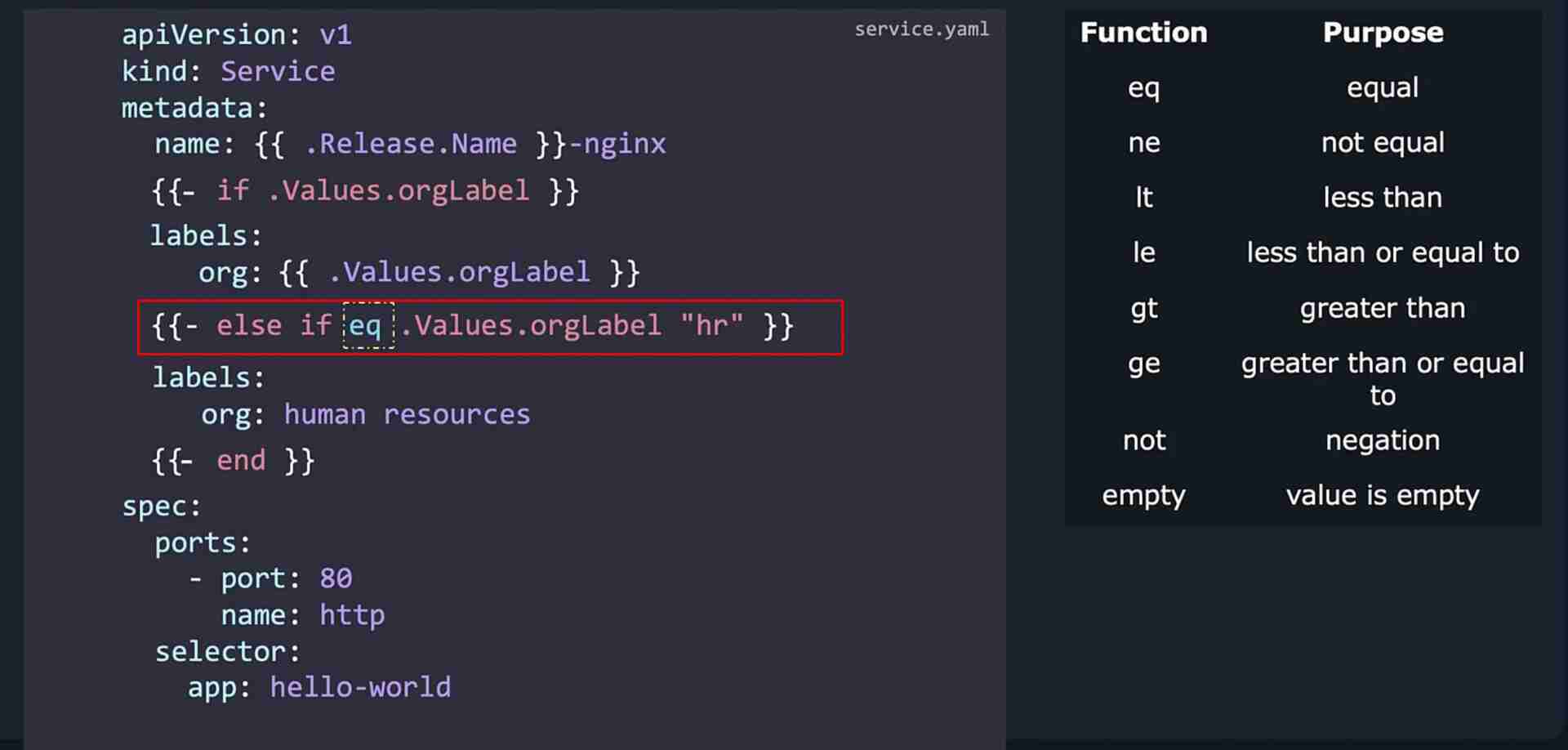Click 'gt' in the Function column
The image size is (1568, 750).
(1143, 309)
